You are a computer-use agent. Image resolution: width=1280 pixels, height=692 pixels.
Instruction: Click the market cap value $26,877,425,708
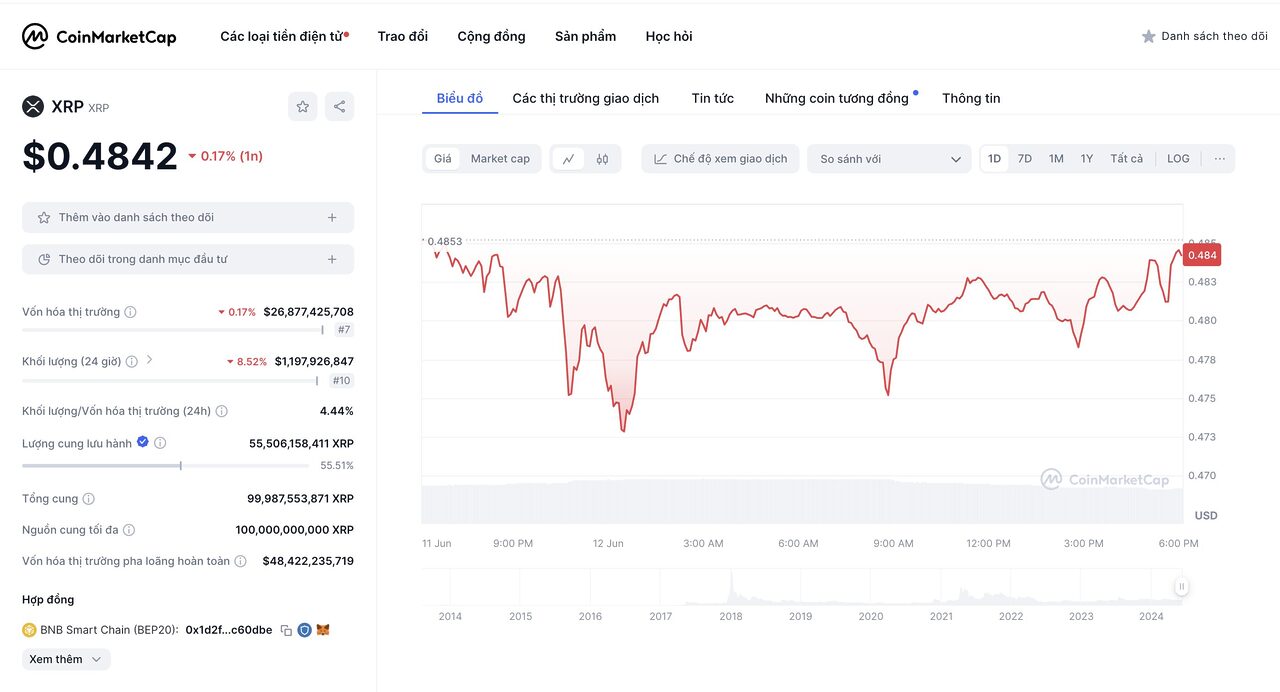tap(308, 312)
